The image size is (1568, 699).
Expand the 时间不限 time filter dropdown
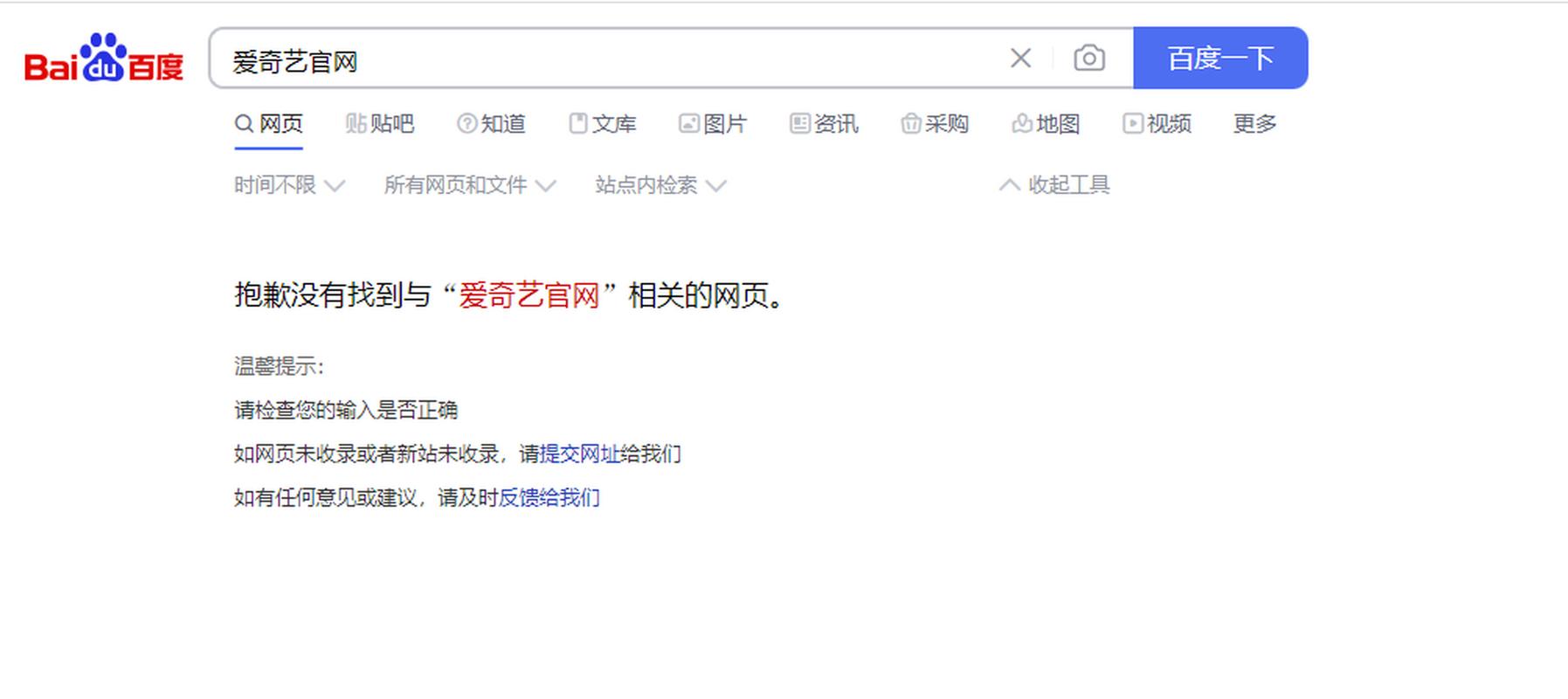tap(289, 185)
